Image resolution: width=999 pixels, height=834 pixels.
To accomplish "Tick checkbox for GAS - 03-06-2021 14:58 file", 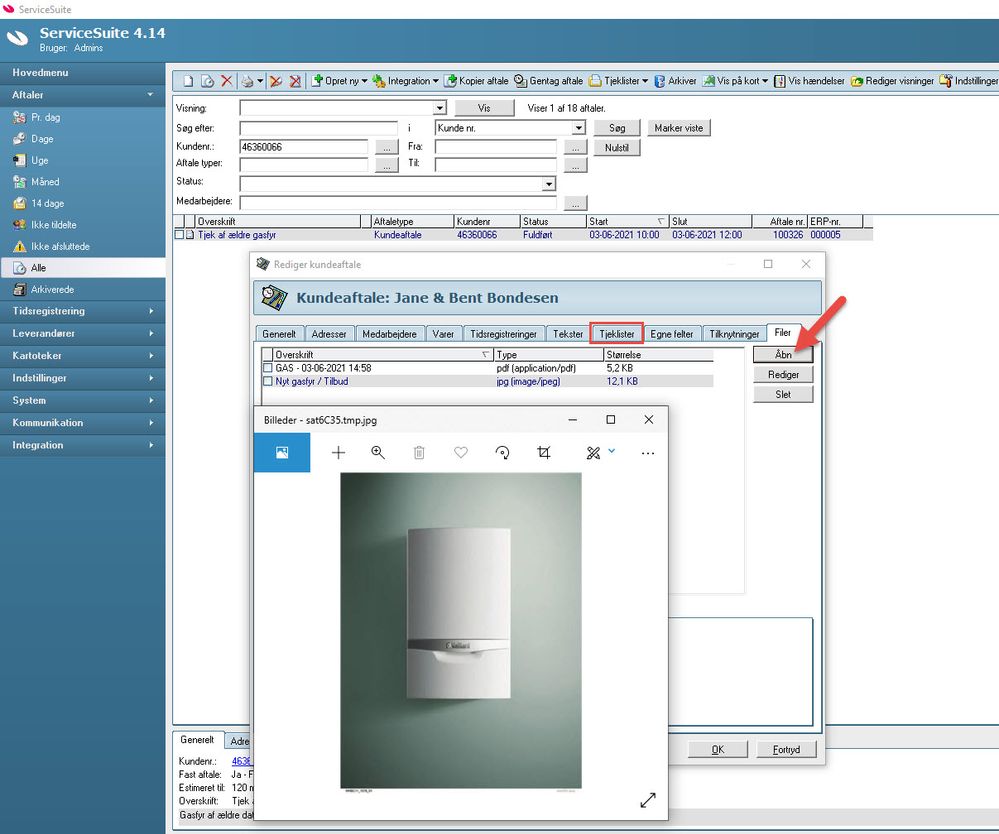I will click(x=268, y=368).
